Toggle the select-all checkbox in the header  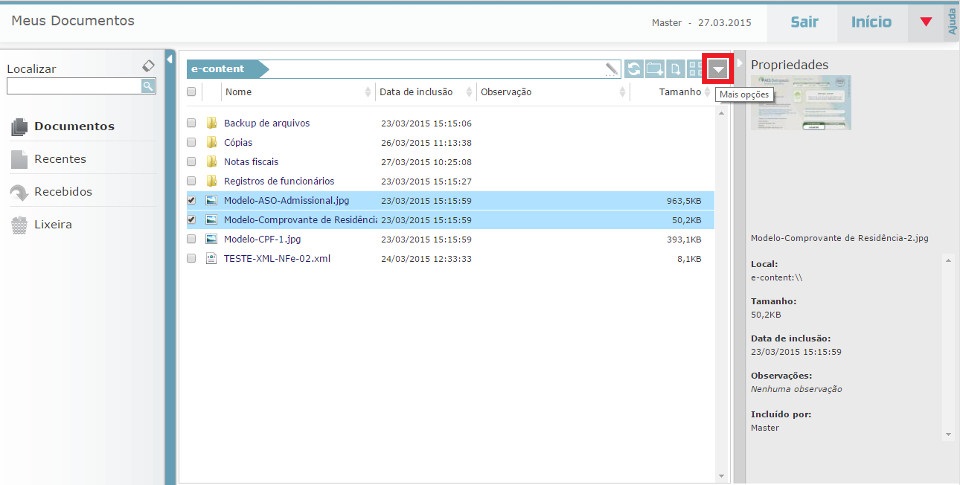click(192, 92)
